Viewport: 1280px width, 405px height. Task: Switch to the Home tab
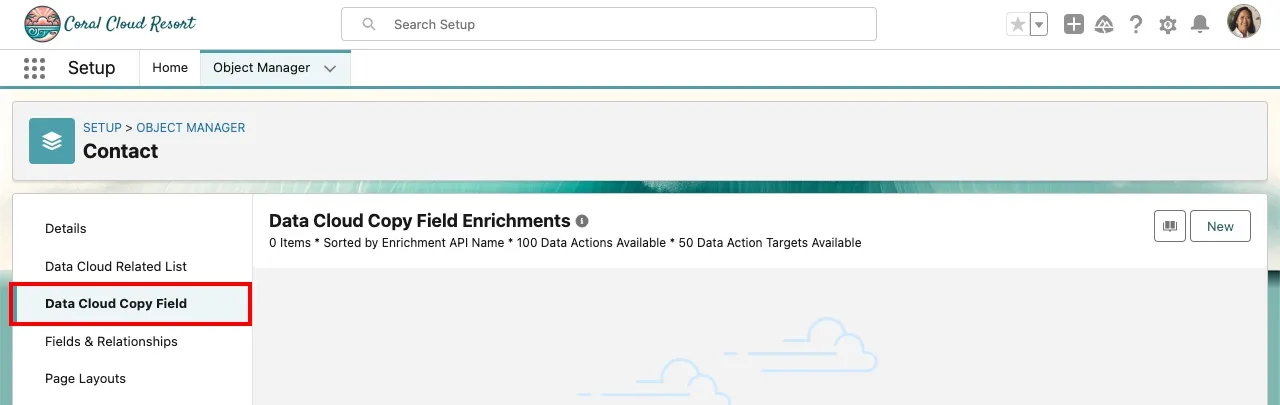pyautogui.click(x=170, y=68)
